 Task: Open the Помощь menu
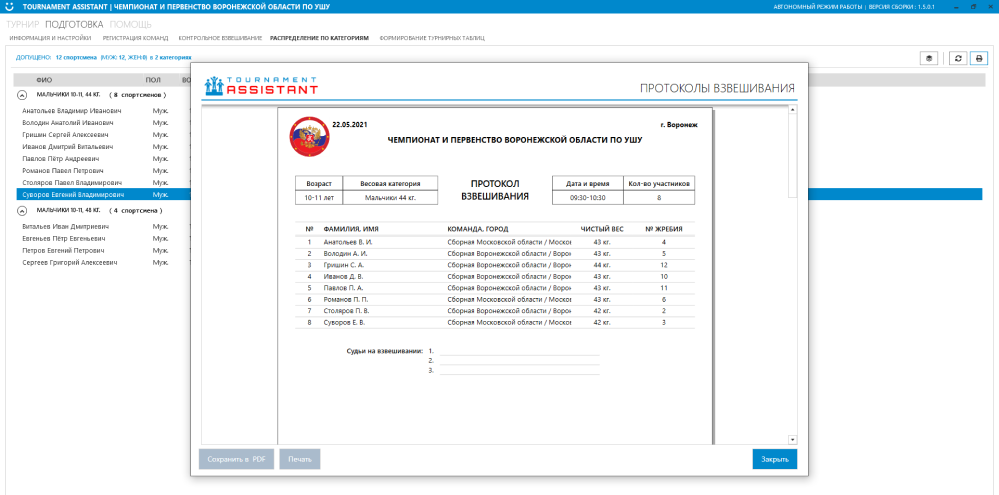tap(131, 23)
